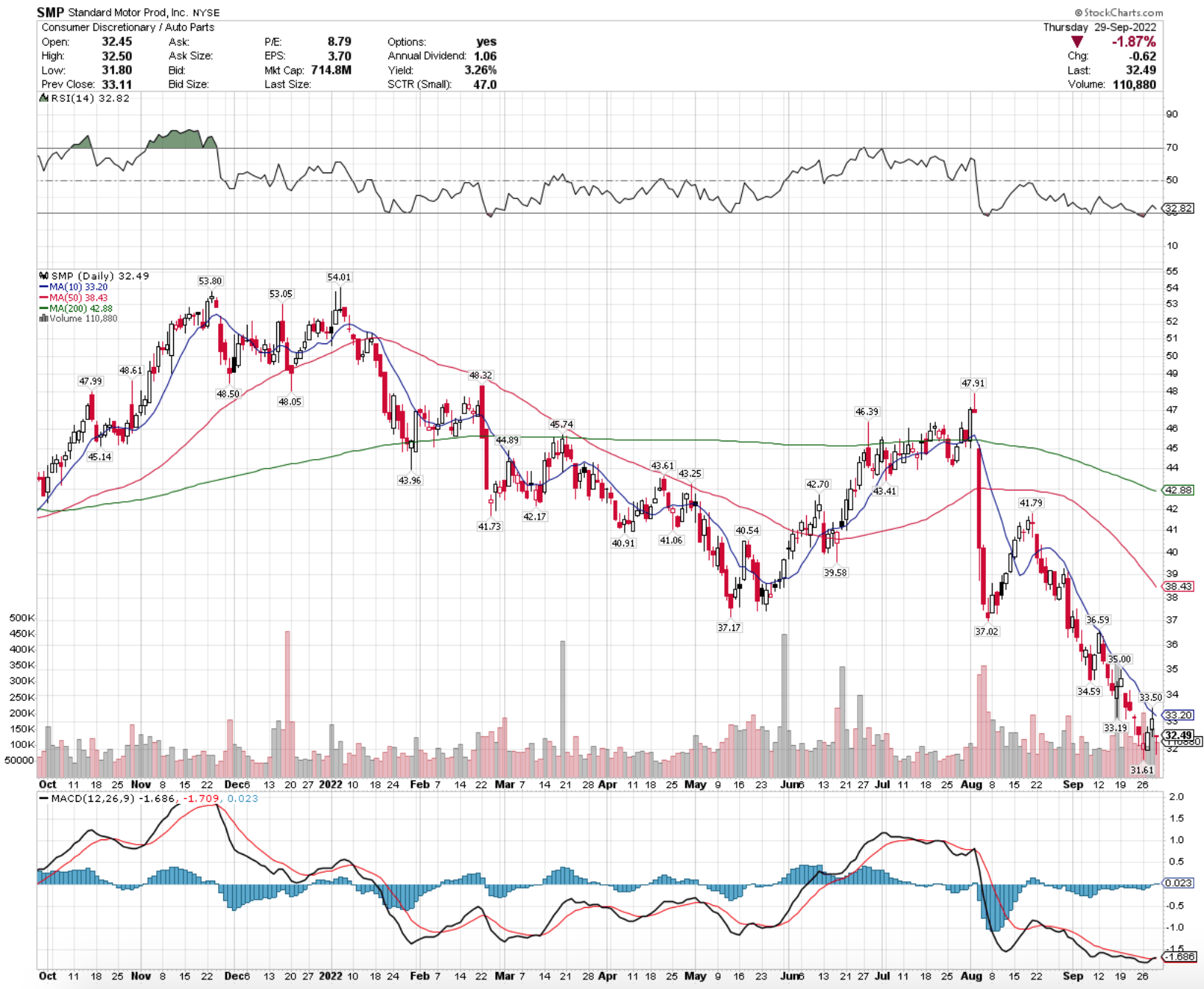Click the 37.02 August low label
Image resolution: width=1204 pixels, height=989 pixels.
tap(987, 631)
